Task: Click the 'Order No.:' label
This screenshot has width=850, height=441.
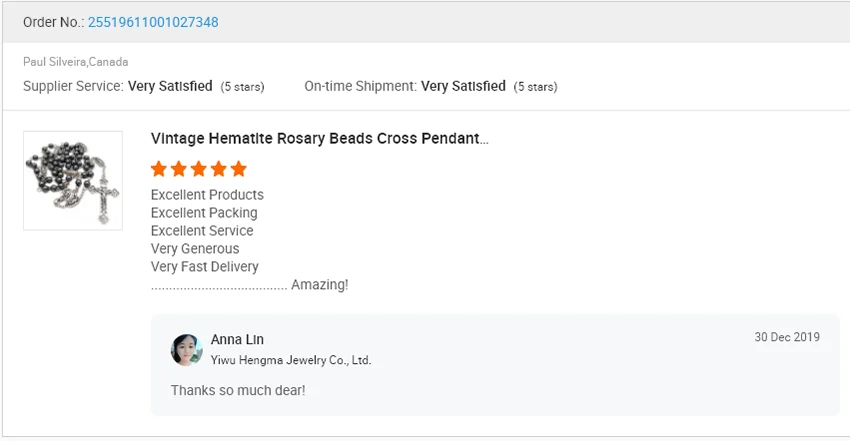Action: (53, 22)
